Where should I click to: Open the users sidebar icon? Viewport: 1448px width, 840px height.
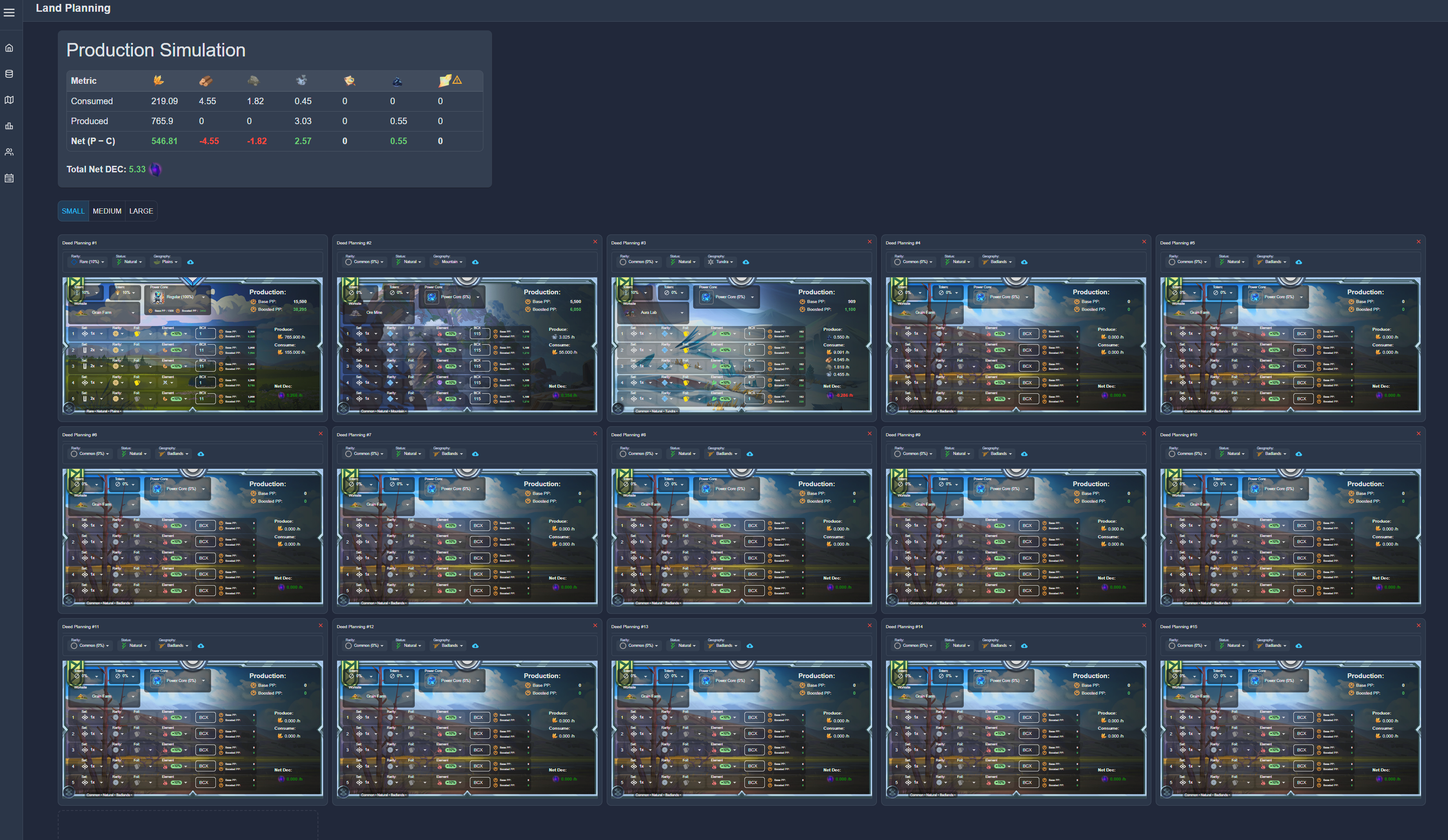click(9, 152)
